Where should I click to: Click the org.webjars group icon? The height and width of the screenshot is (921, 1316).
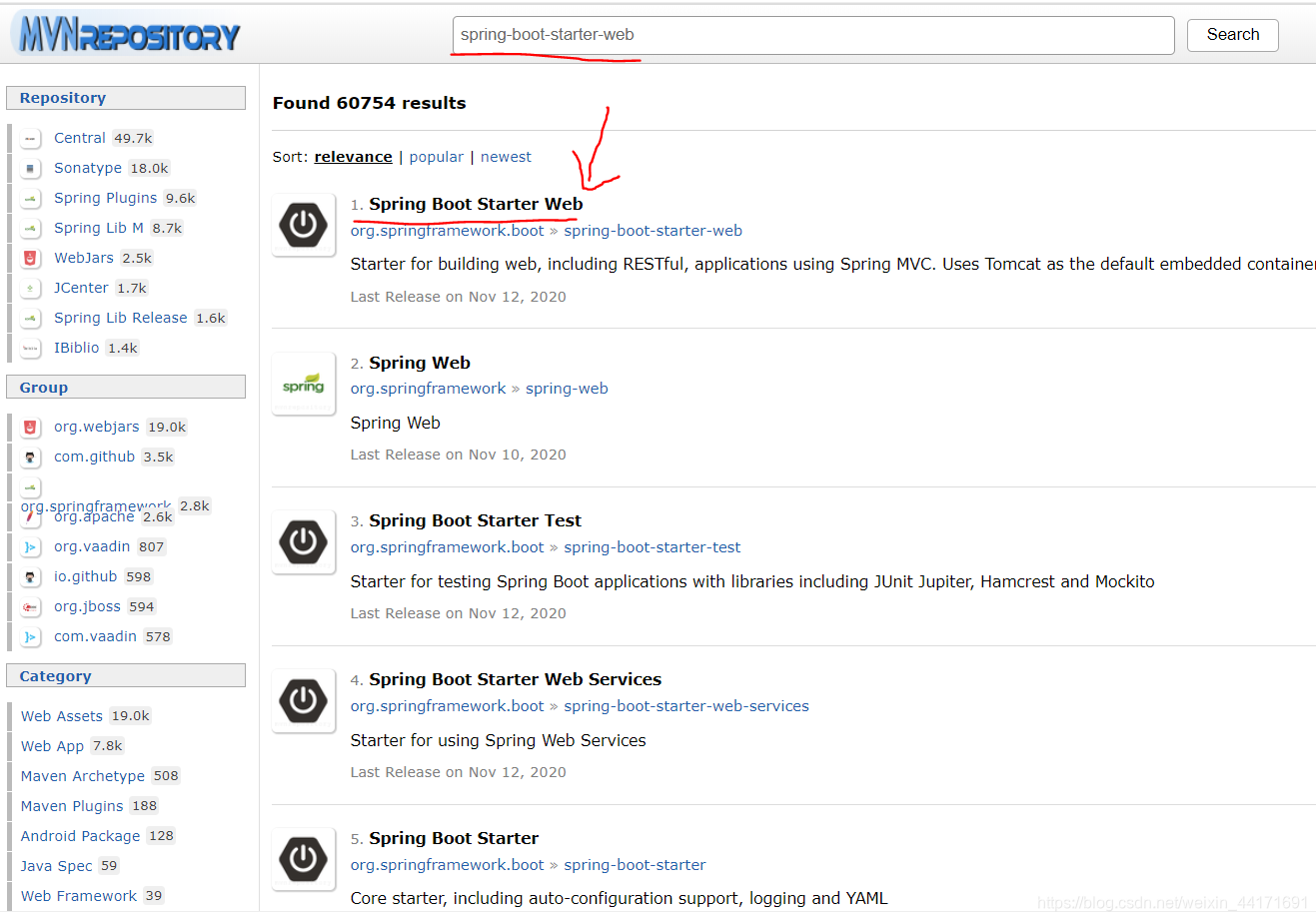pos(30,428)
